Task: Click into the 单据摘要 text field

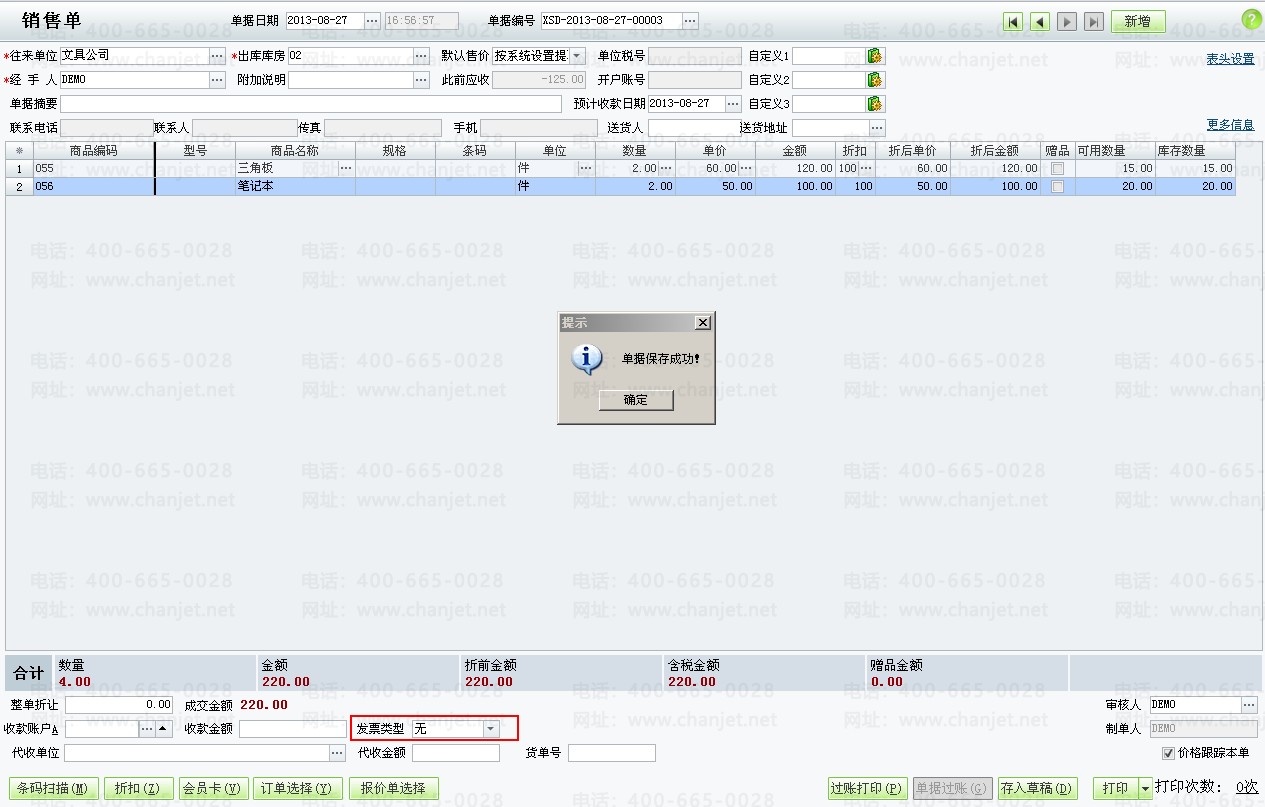Action: (310, 104)
